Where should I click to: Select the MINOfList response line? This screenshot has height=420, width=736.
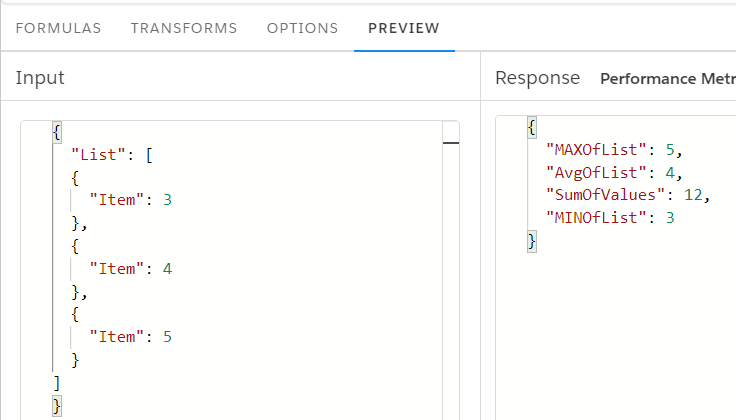coord(610,218)
